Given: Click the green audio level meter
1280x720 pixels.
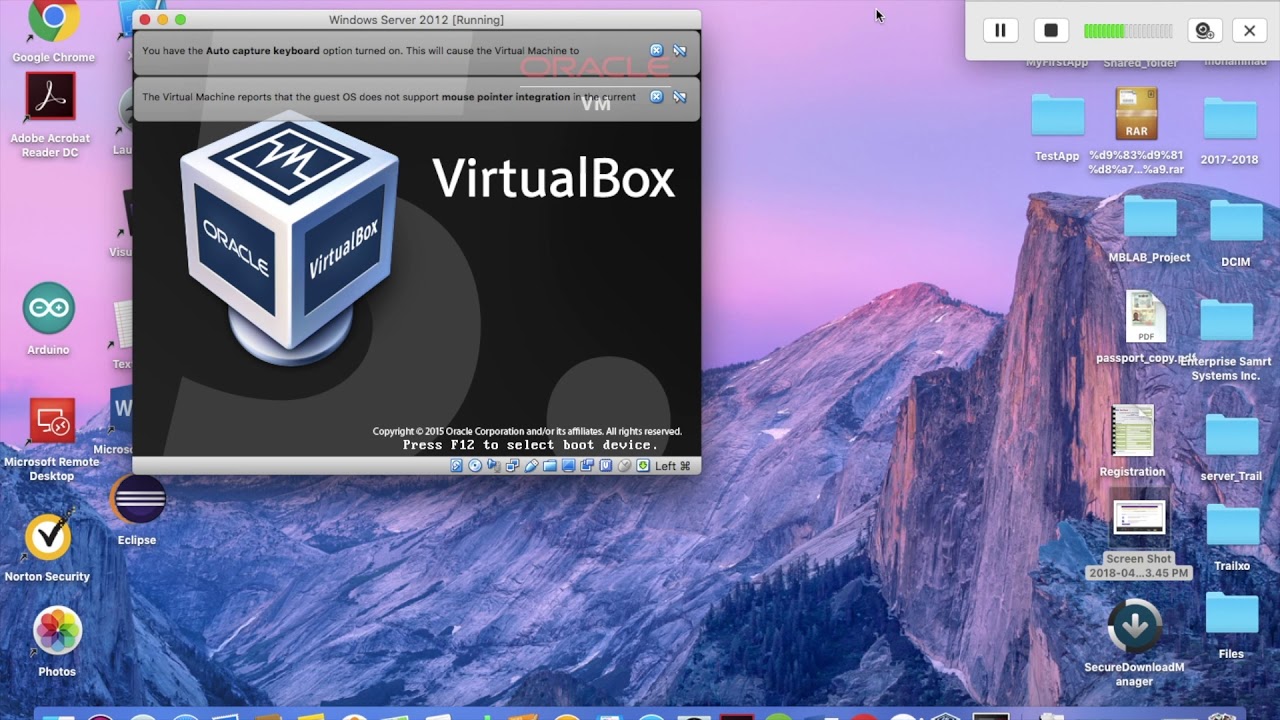Looking at the screenshot, I should point(1128,31).
